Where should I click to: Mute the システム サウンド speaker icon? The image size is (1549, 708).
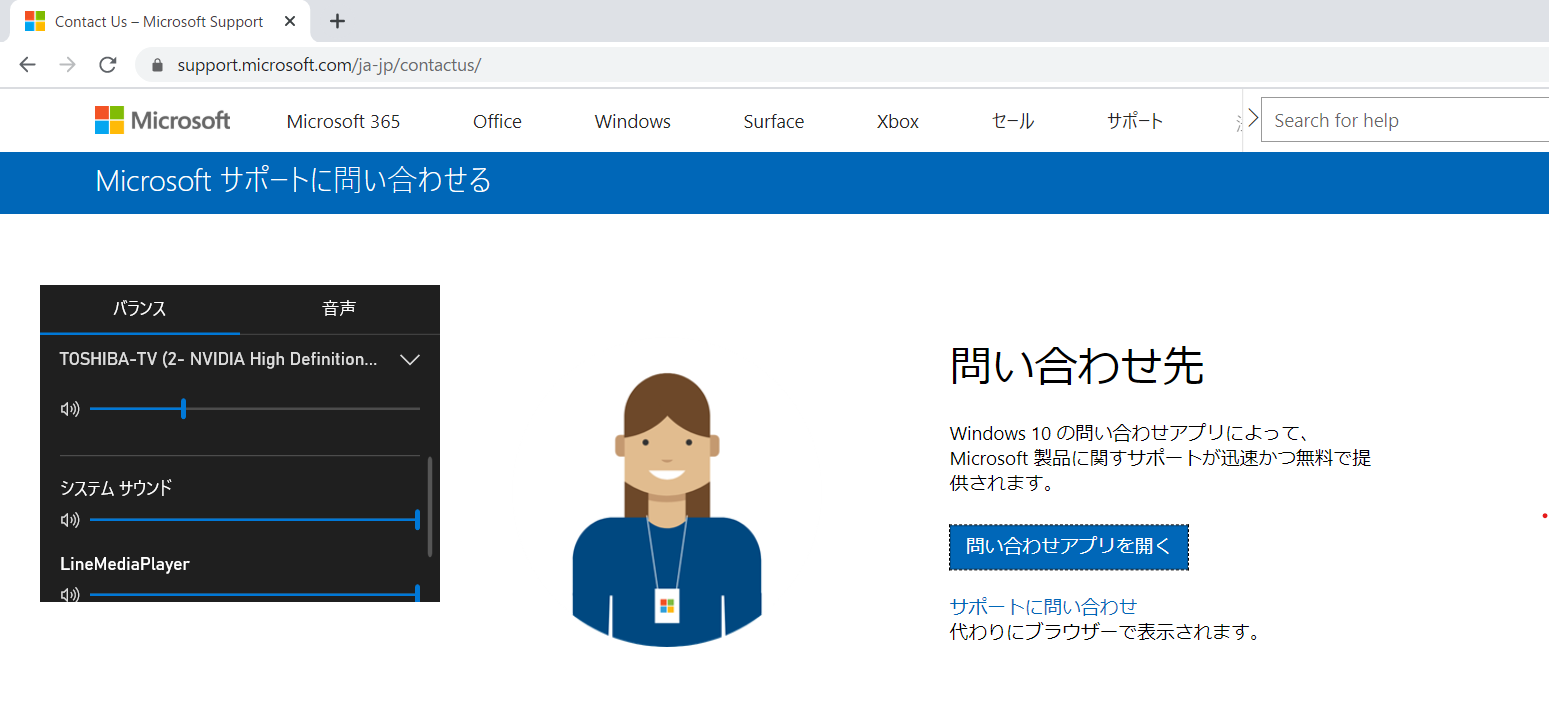[x=70, y=520]
